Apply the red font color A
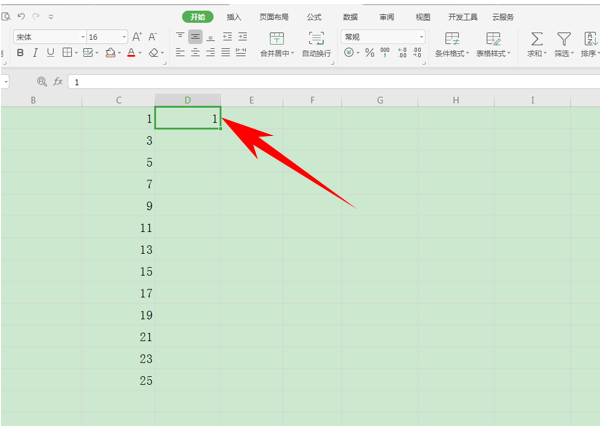Image resolution: width=600 pixels, height=426 pixels. click(x=131, y=52)
